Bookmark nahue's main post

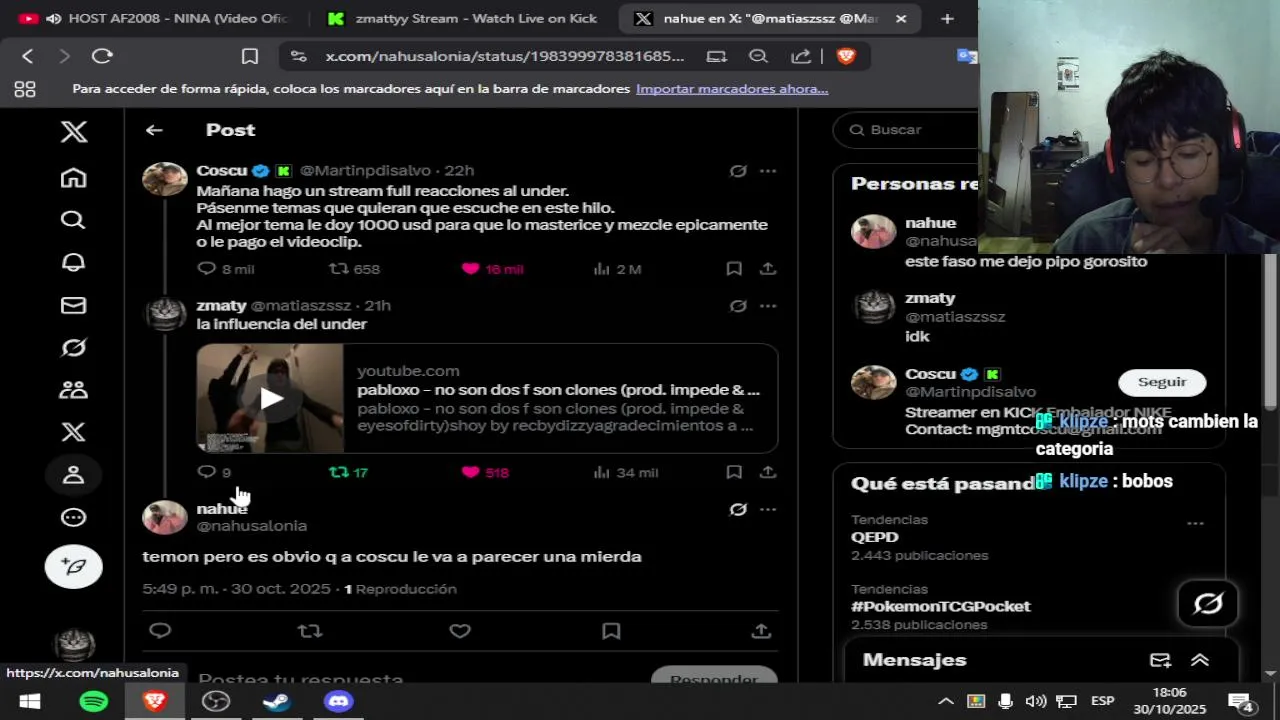pos(611,630)
